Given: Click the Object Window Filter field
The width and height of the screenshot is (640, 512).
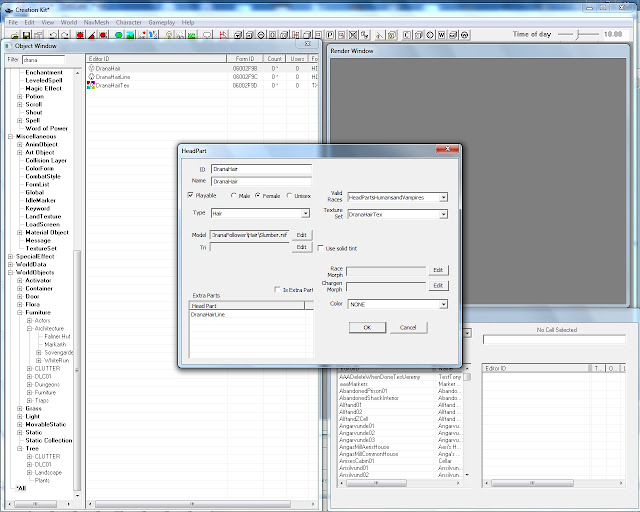Looking at the screenshot, I should click(x=43, y=60).
